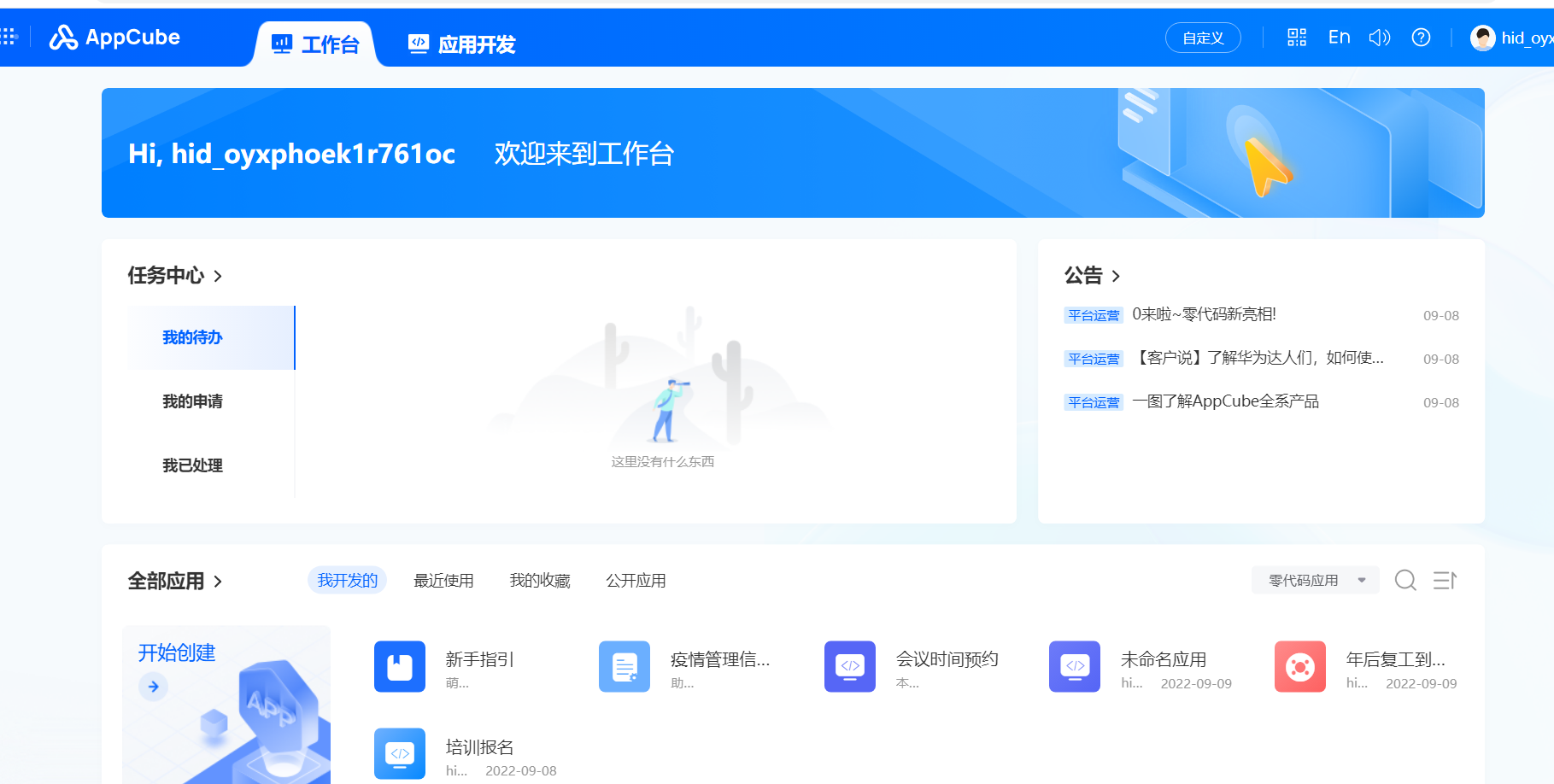Switch language to En

pyautogui.click(x=1339, y=37)
